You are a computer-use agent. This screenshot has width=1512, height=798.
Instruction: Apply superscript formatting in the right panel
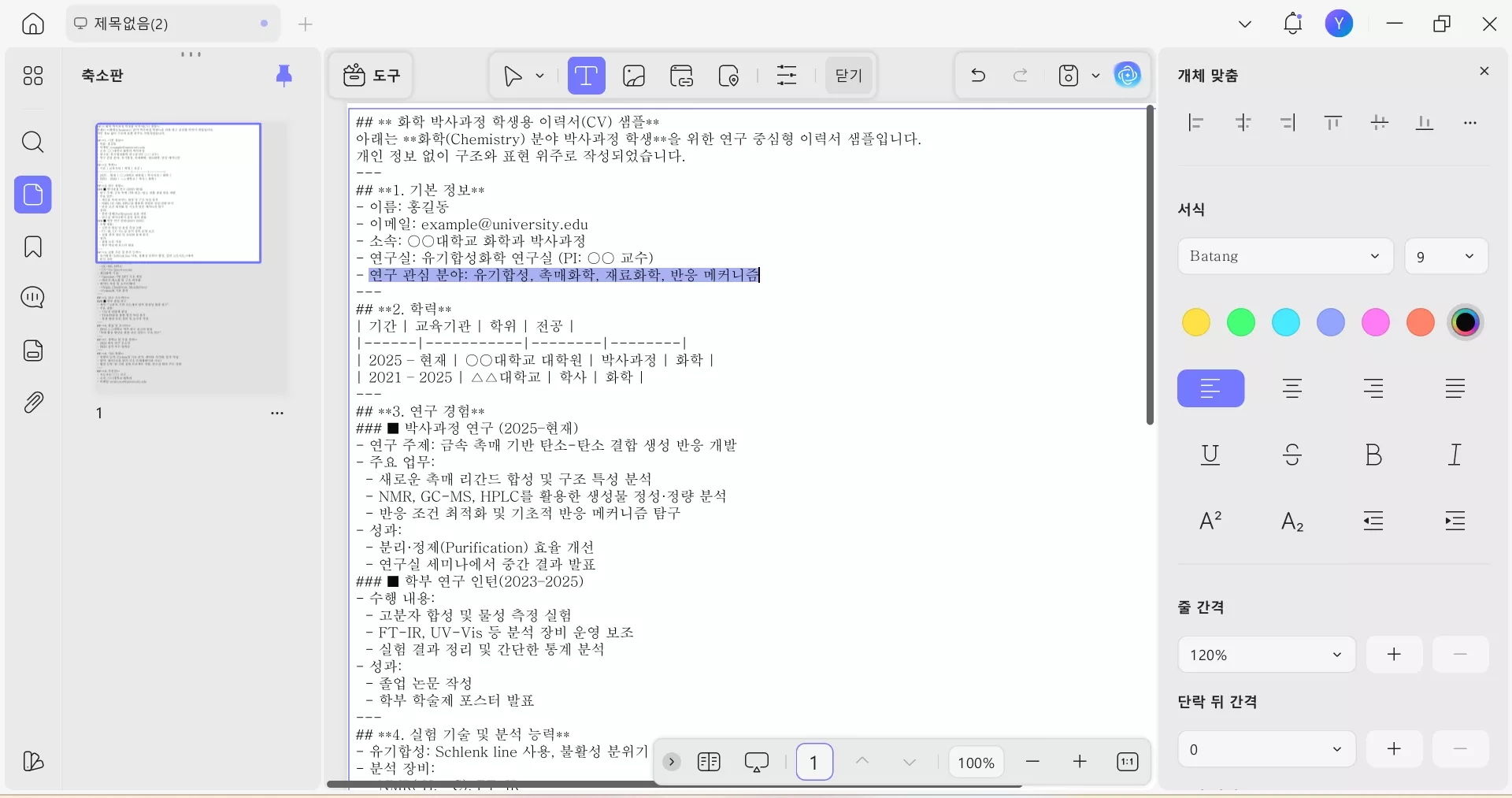[x=1210, y=521]
